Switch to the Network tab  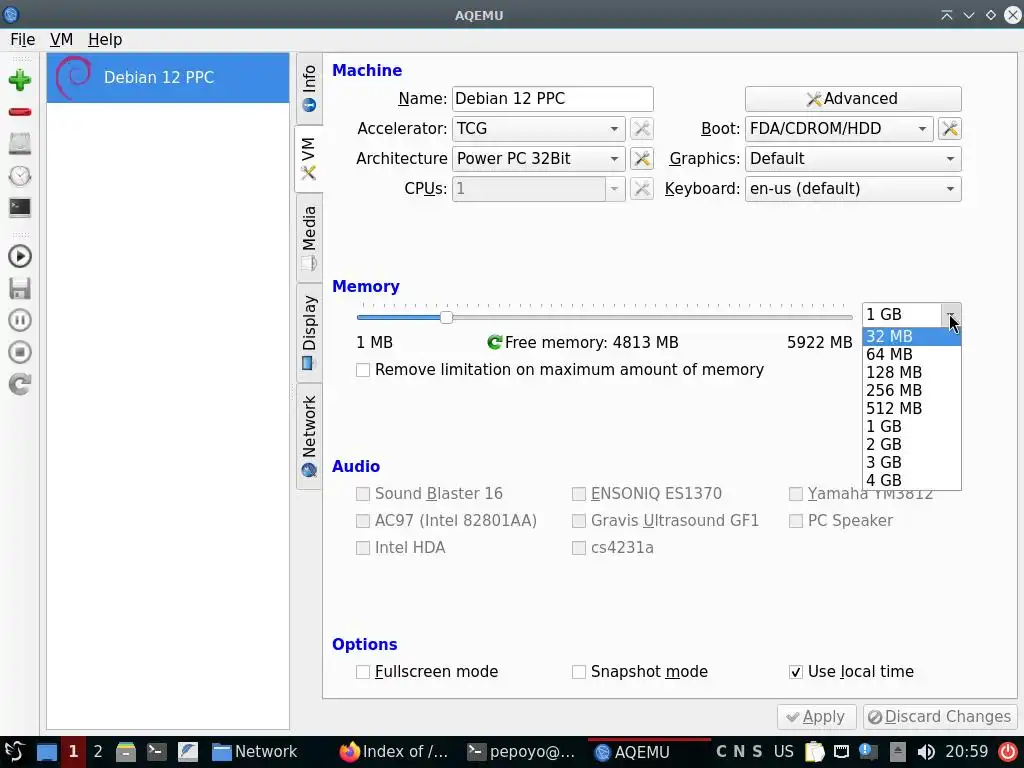(309, 436)
